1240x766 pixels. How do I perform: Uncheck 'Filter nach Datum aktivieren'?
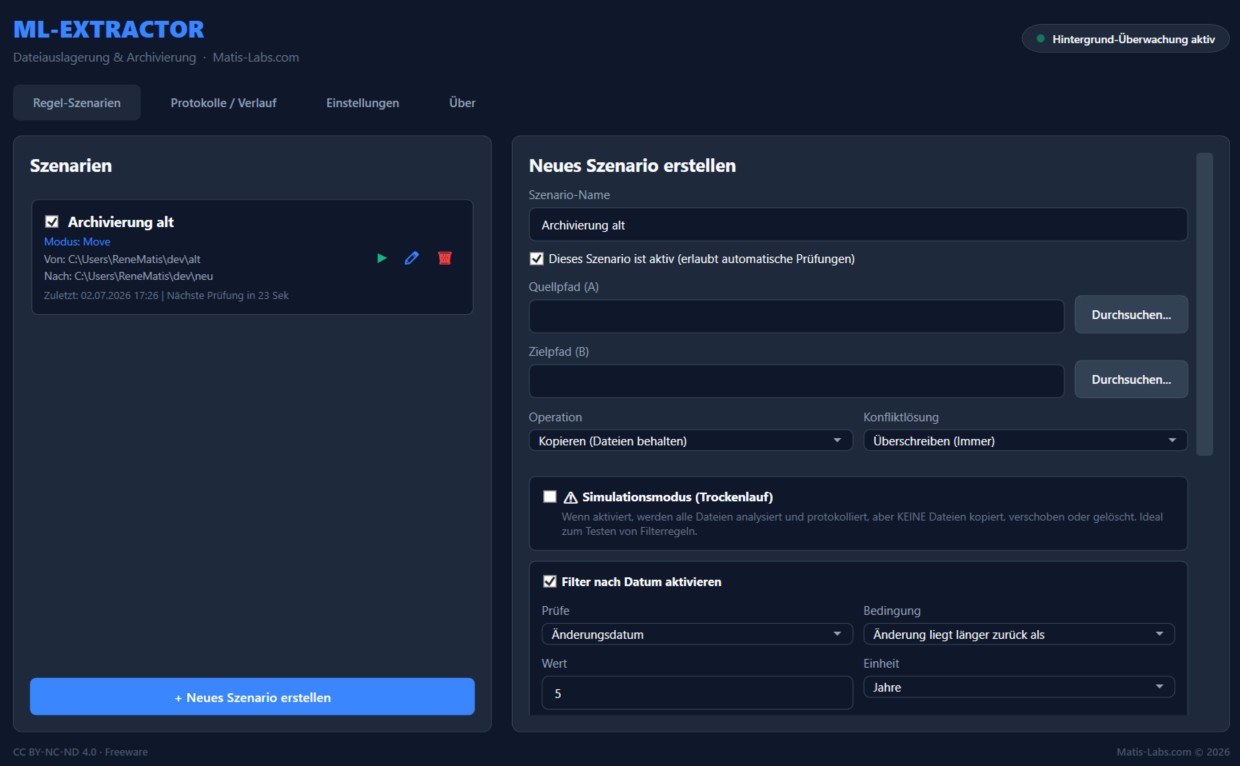click(550, 581)
